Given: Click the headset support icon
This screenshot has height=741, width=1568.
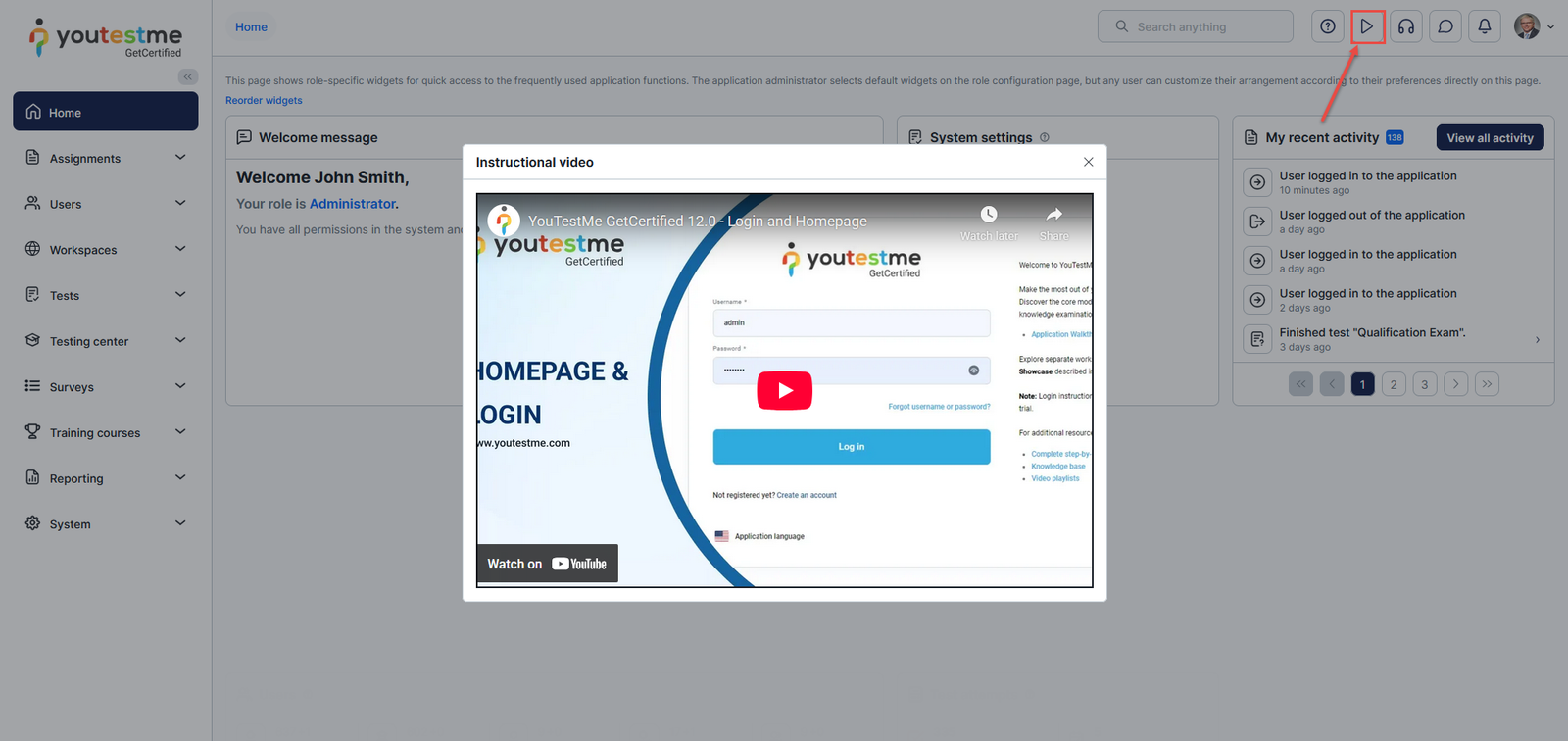Looking at the screenshot, I should (1405, 26).
